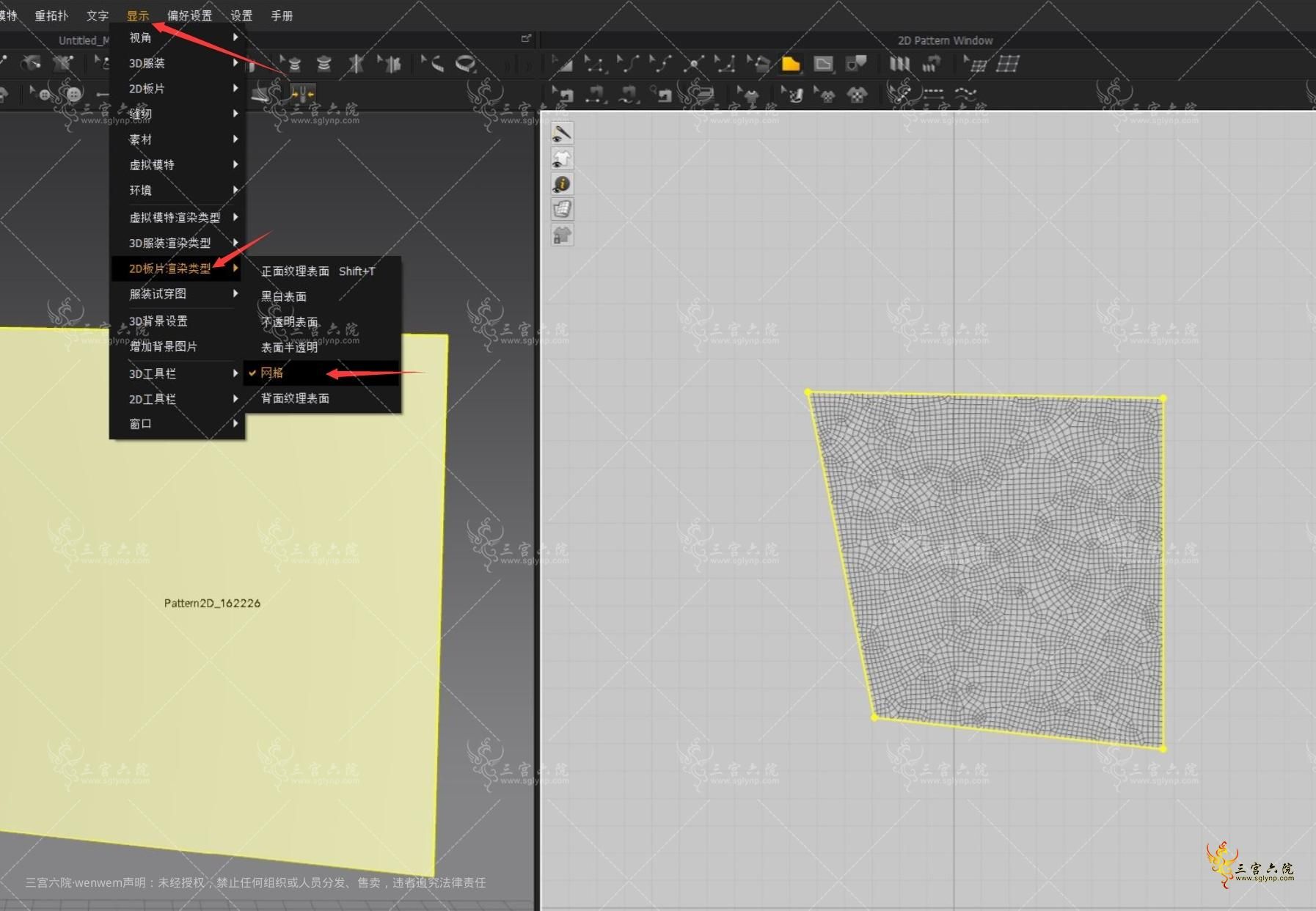Click the 增加背景图片 menu entry

click(177, 346)
